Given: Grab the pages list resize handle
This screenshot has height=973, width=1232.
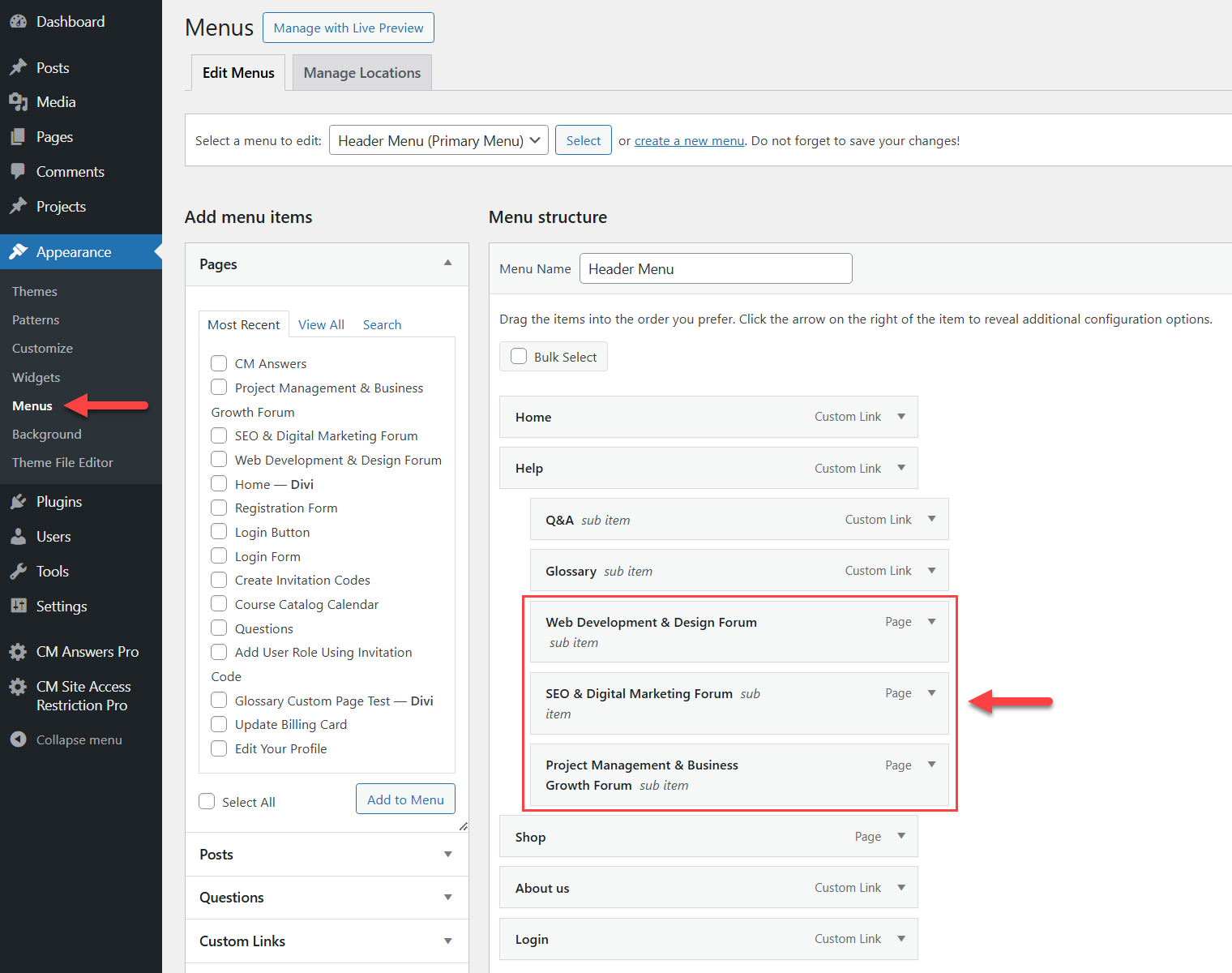Looking at the screenshot, I should click(464, 826).
